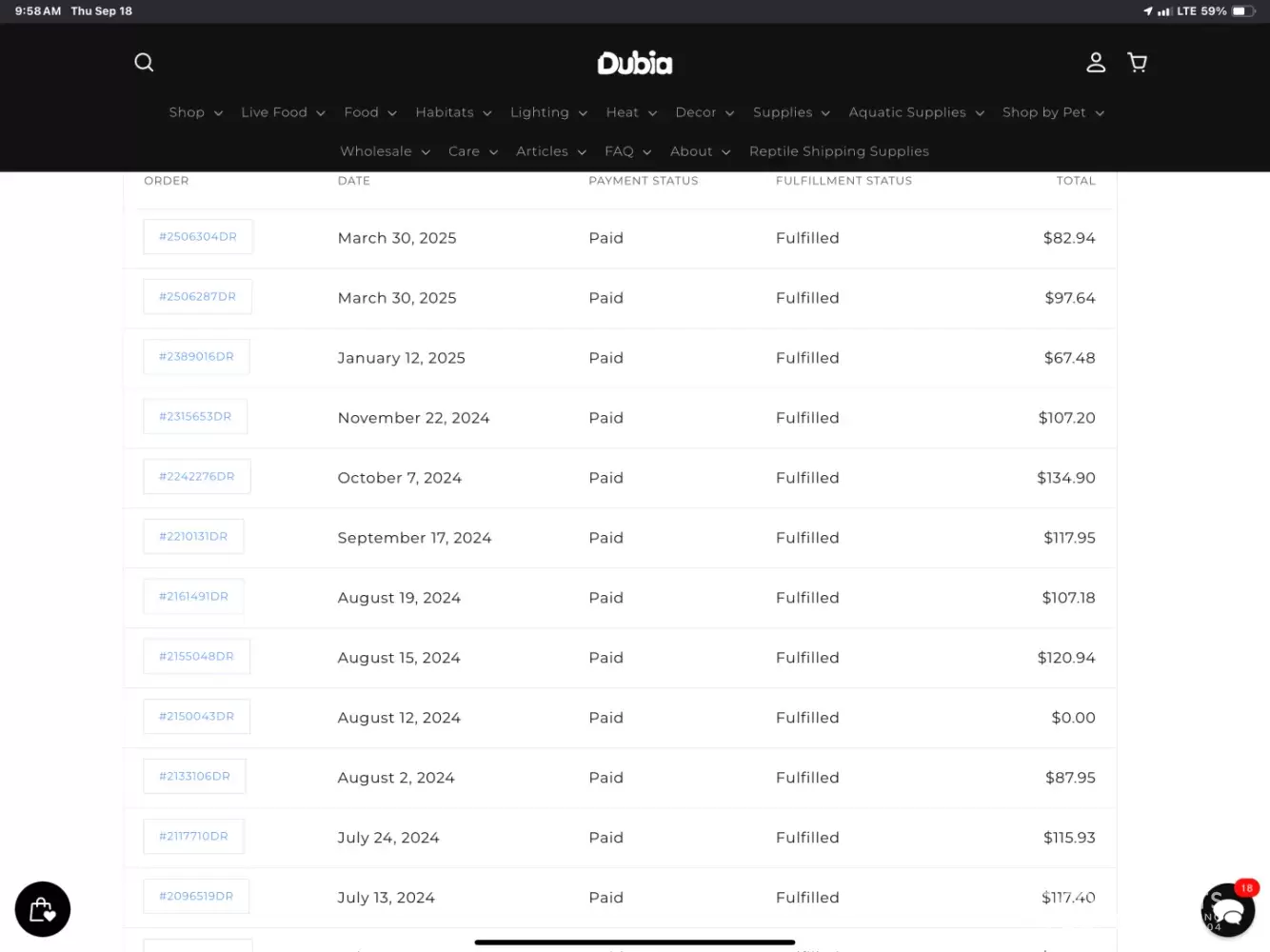This screenshot has height=952, width=1270.
Task: Open order #2506304DR
Action: [198, 237]
